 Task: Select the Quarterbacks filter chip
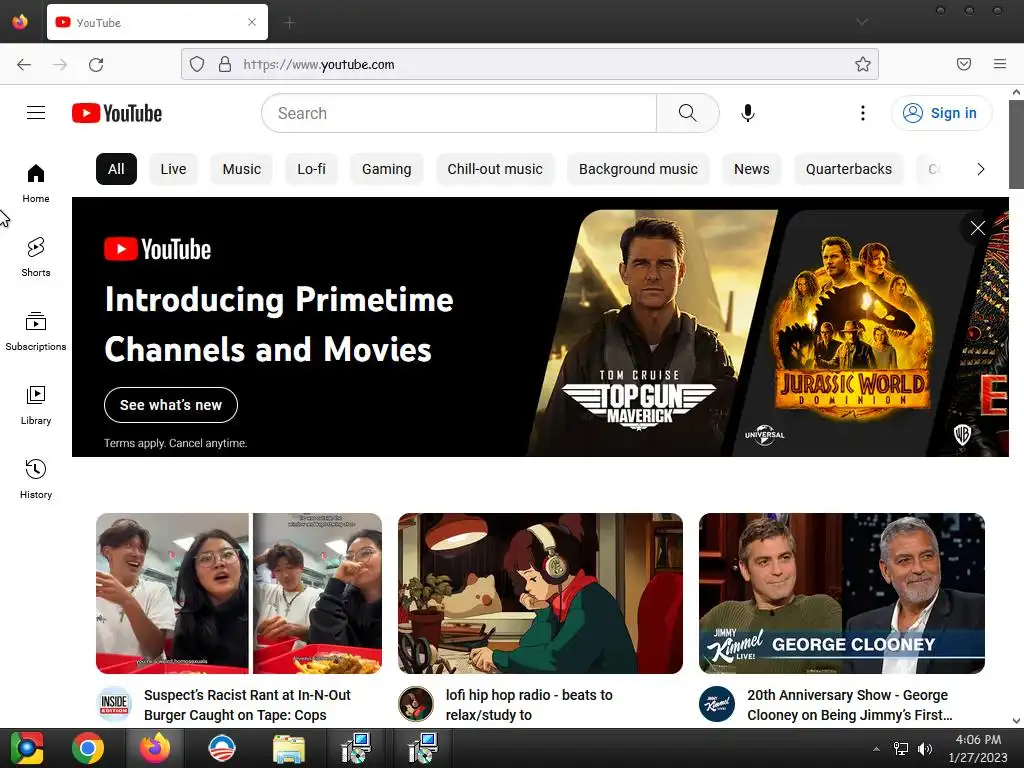(849, 169)
